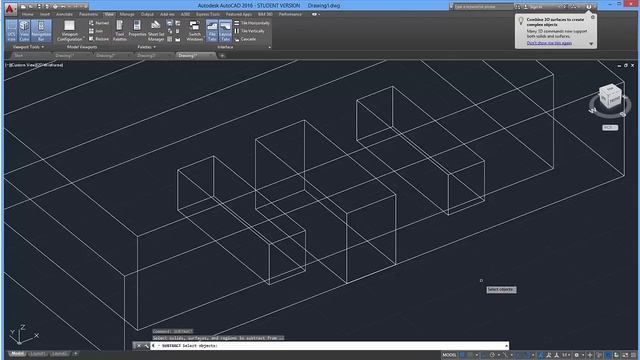
Task: Click the Plot icon in quick access toolbar
Action: (x=55, y=7)
